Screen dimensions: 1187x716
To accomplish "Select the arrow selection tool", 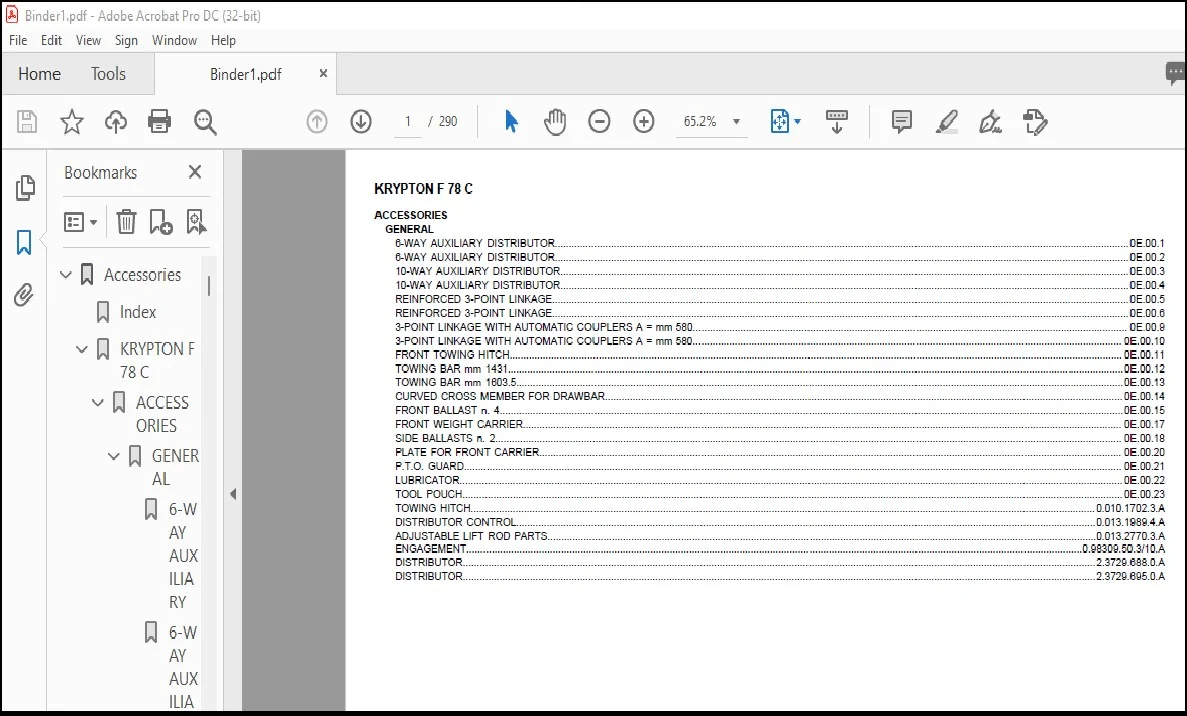I will [511, 121].
